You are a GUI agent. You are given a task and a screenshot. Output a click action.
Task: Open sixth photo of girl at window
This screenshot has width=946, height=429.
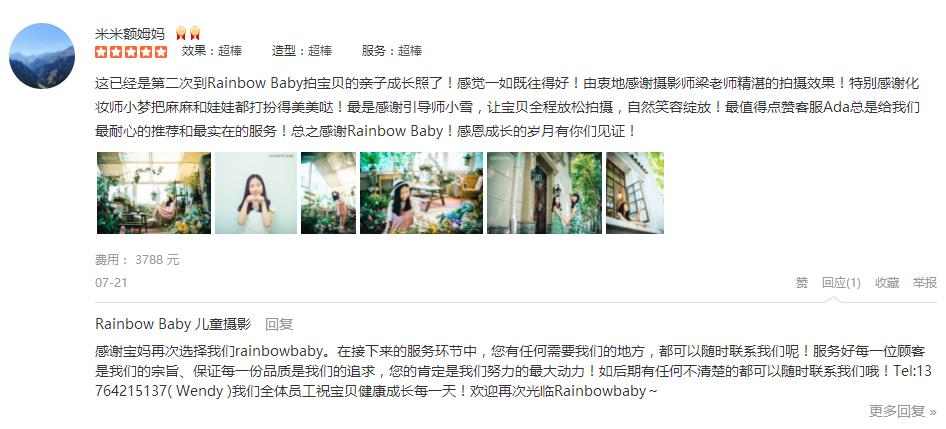point(635,192)
